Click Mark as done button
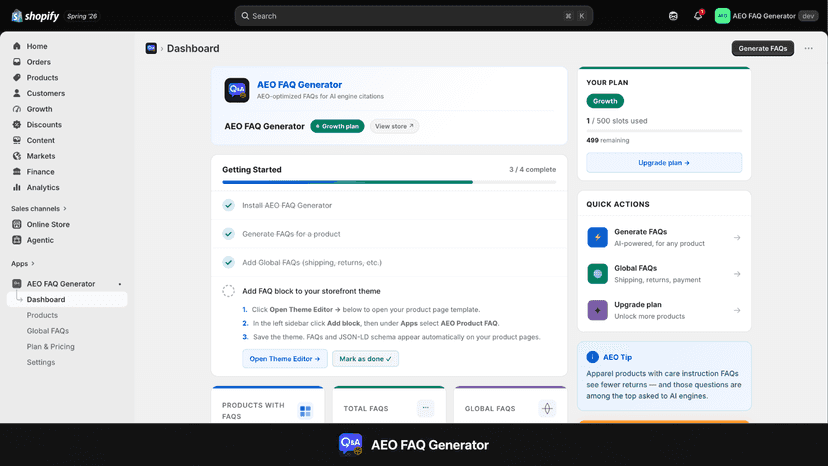The width and height of the screenshot is (828, 466). [365, 359]
